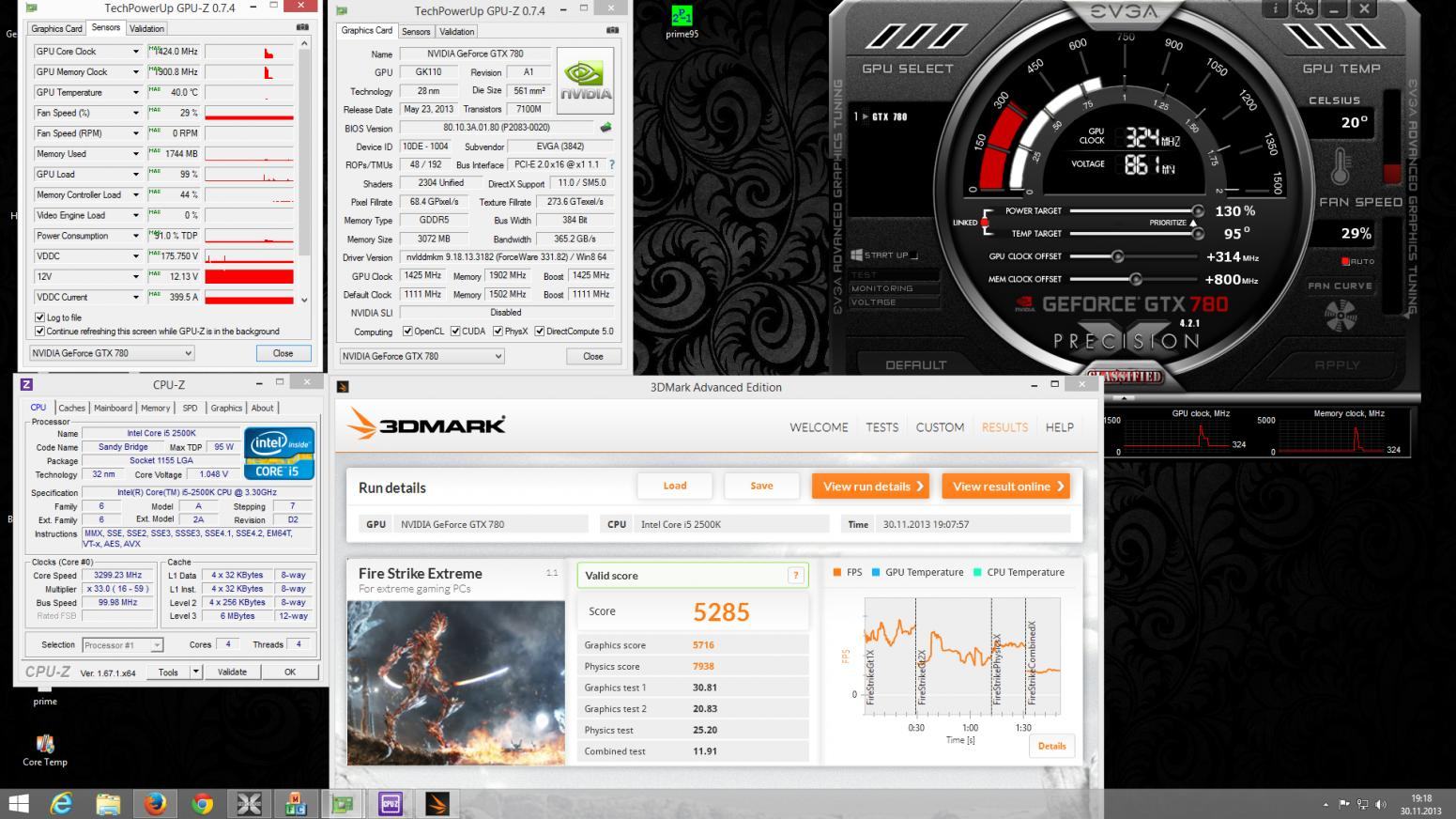The height and width of the screenshot is (819, 1456).
Task: Click GPU-Z Sensors list scrollbar down arrow
Action: 303,301
